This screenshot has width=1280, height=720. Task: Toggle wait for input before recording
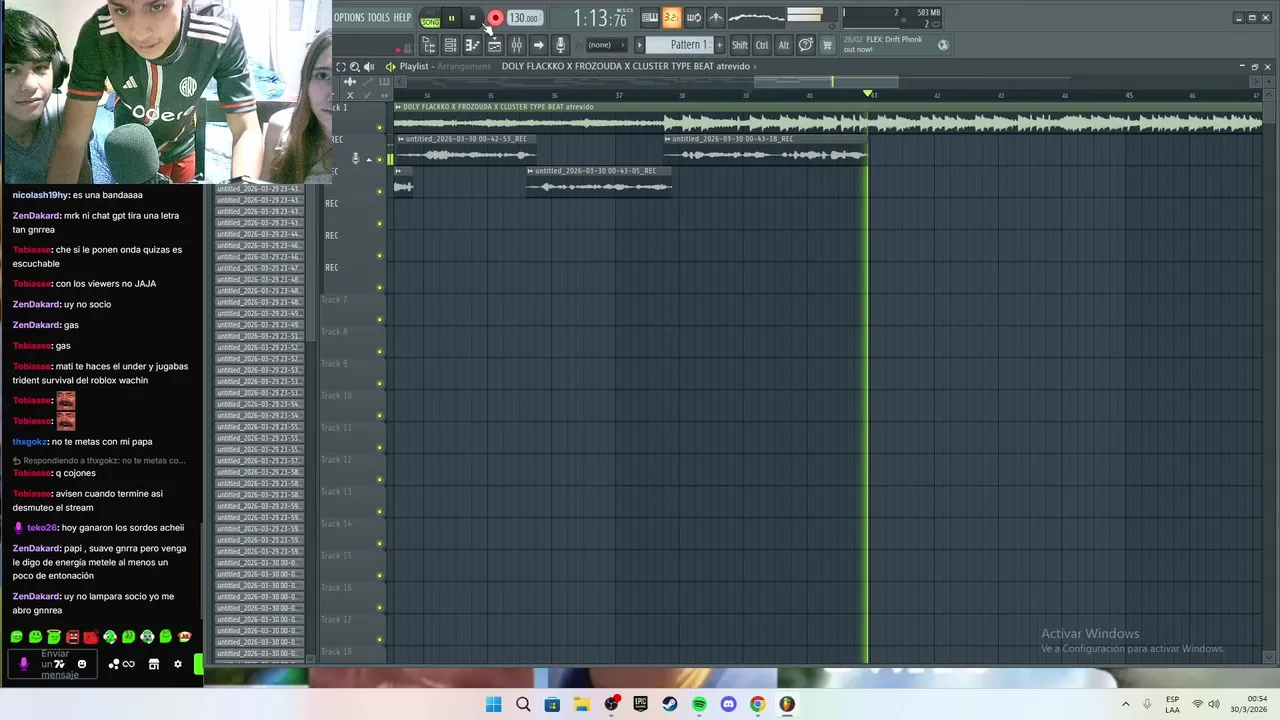[694, 17]
